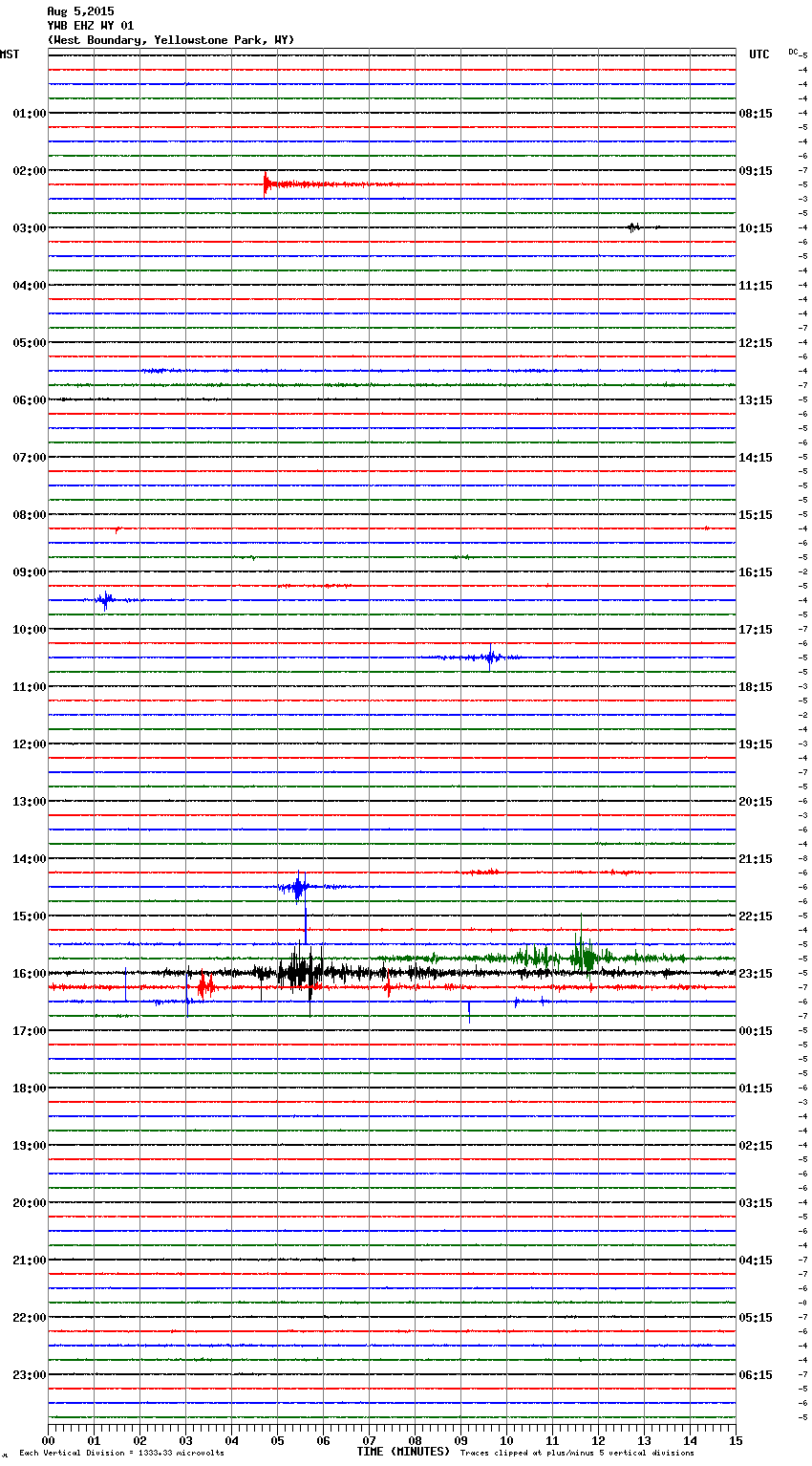Select MST time label "07:00"

[x=30, y=458]
